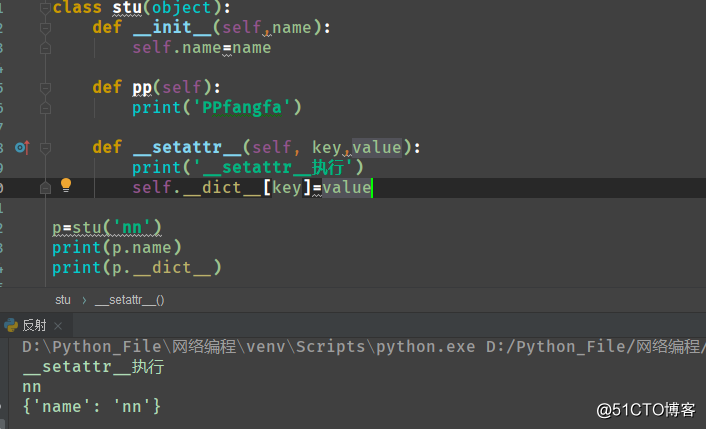This screenshot has width=706, height=429.
Task: Click the object base class in class definition
Action: (182, 8)
